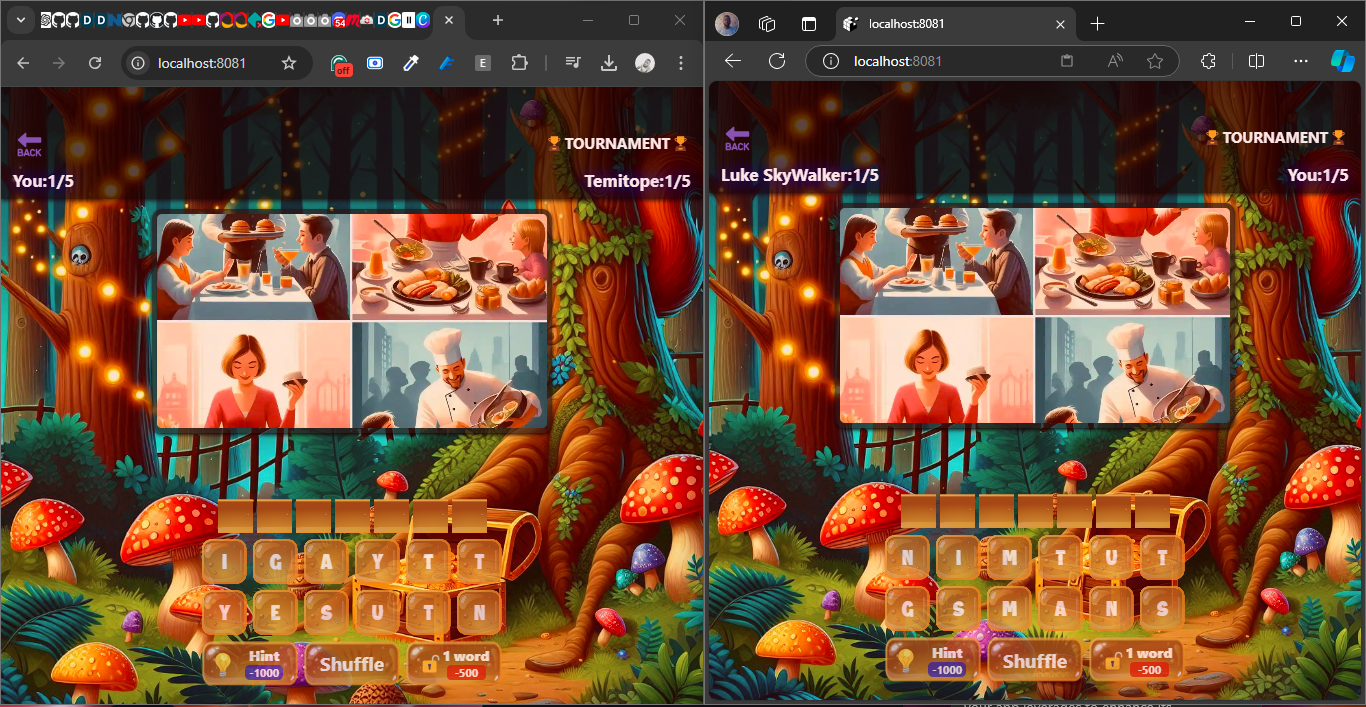The height and width of the screenshot is (707, 1366).
Task: Open Chrome extensions puzzle menu
Action: [518, 63]
